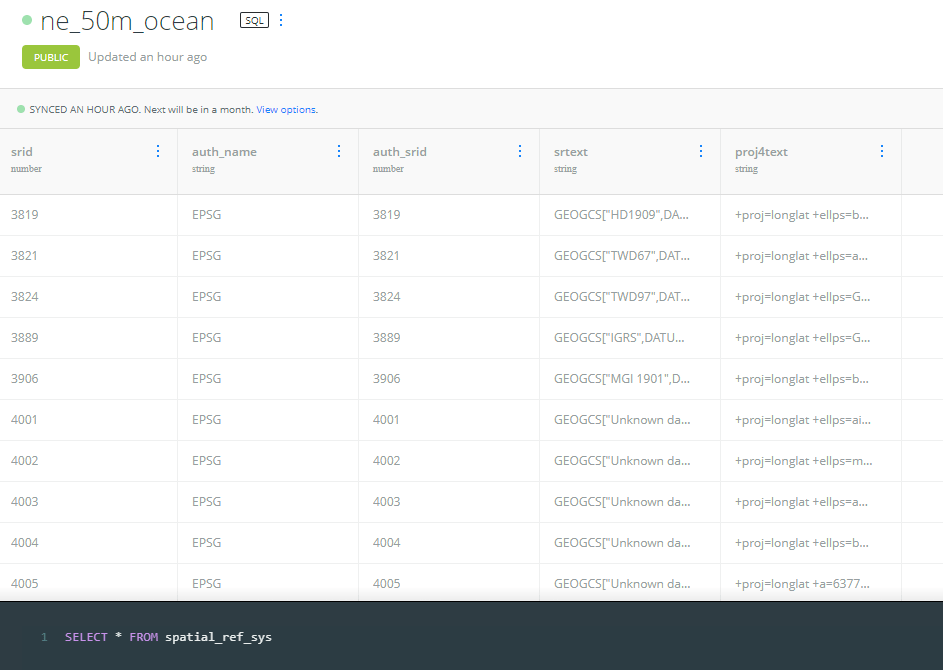Viewport: 943px width, 670px height.
Task: Select proj4text cell ending ellps=m...
Action: click(811, 460)
